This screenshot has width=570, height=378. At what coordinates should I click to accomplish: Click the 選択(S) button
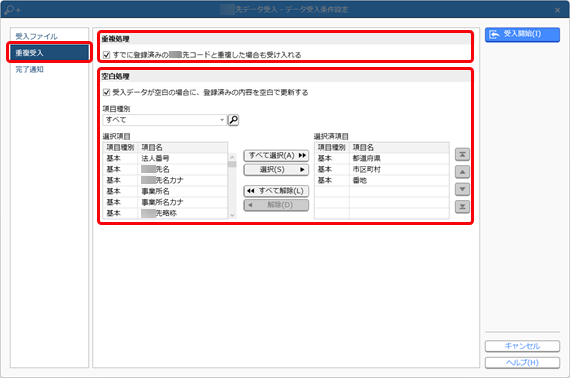pyautogui.click(x=276, y=170)
